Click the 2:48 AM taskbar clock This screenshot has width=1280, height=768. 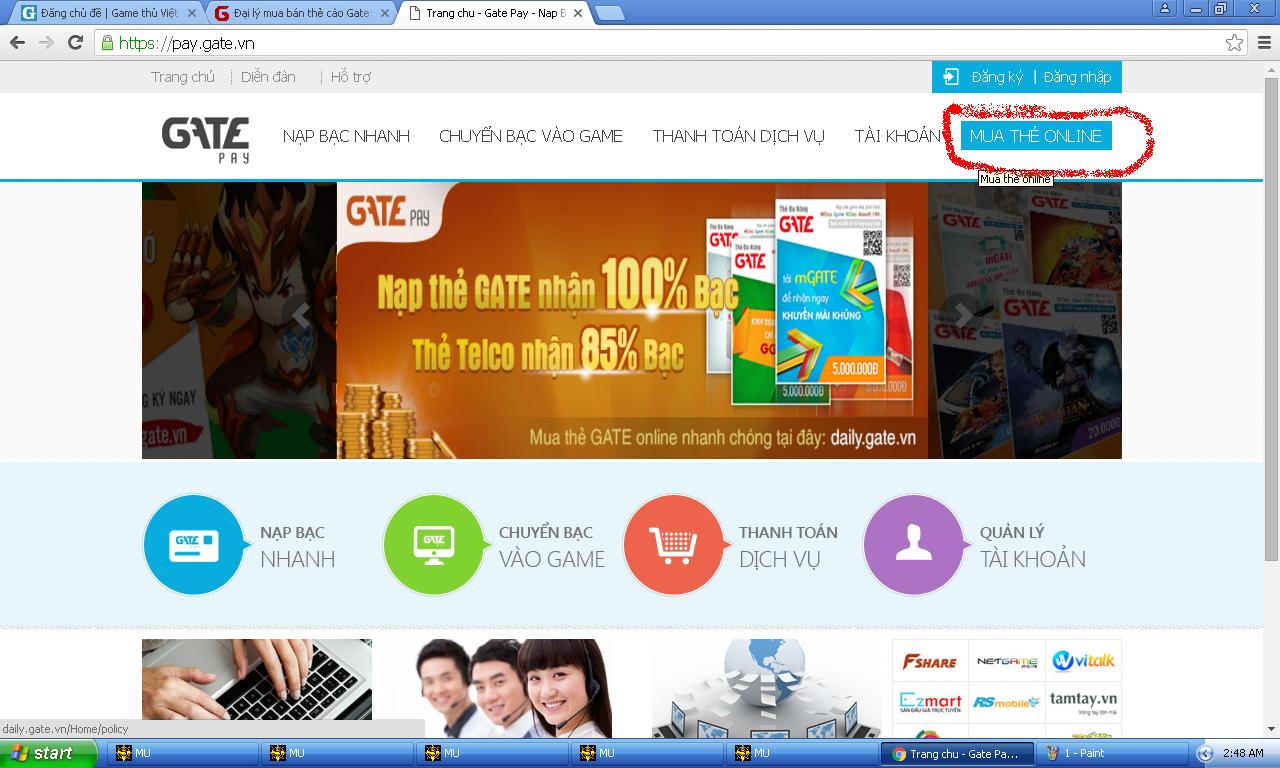(1242, 753)
